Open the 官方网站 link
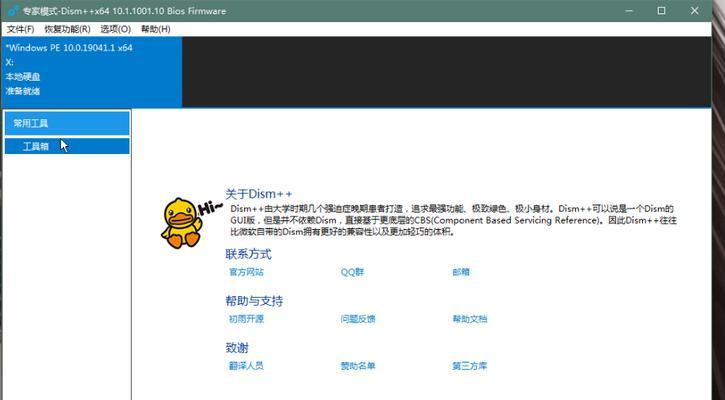 246,272
